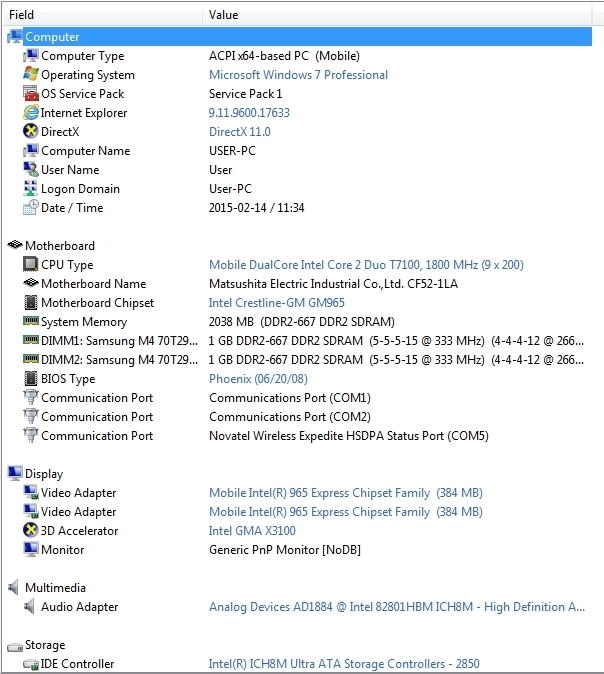604x674 pixels.
Task: Click the Monitor row icon
Action: [x=31, y=549]
